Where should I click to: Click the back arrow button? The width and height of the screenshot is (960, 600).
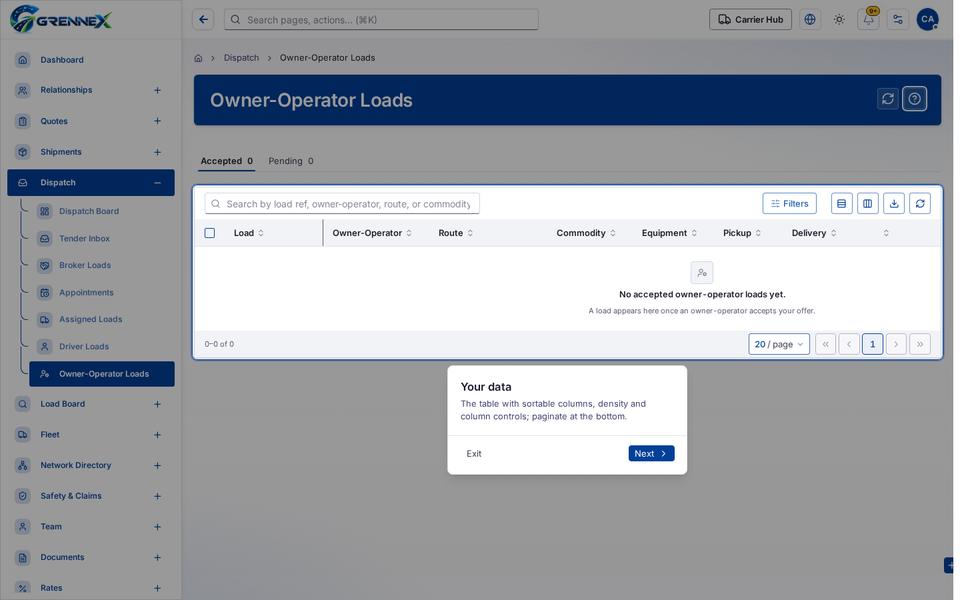click(x=203, y=20)
